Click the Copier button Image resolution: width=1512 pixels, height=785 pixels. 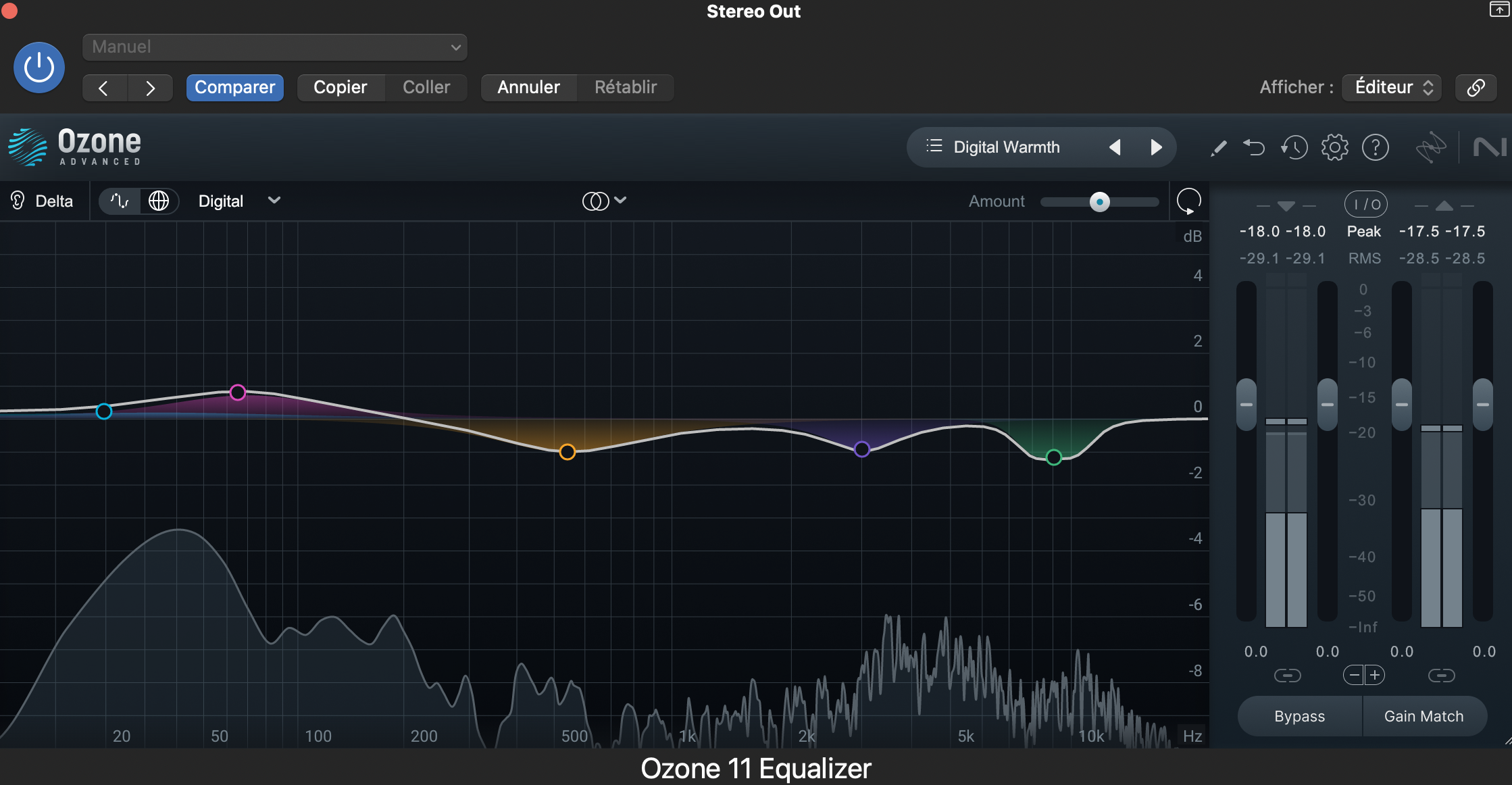341,87
